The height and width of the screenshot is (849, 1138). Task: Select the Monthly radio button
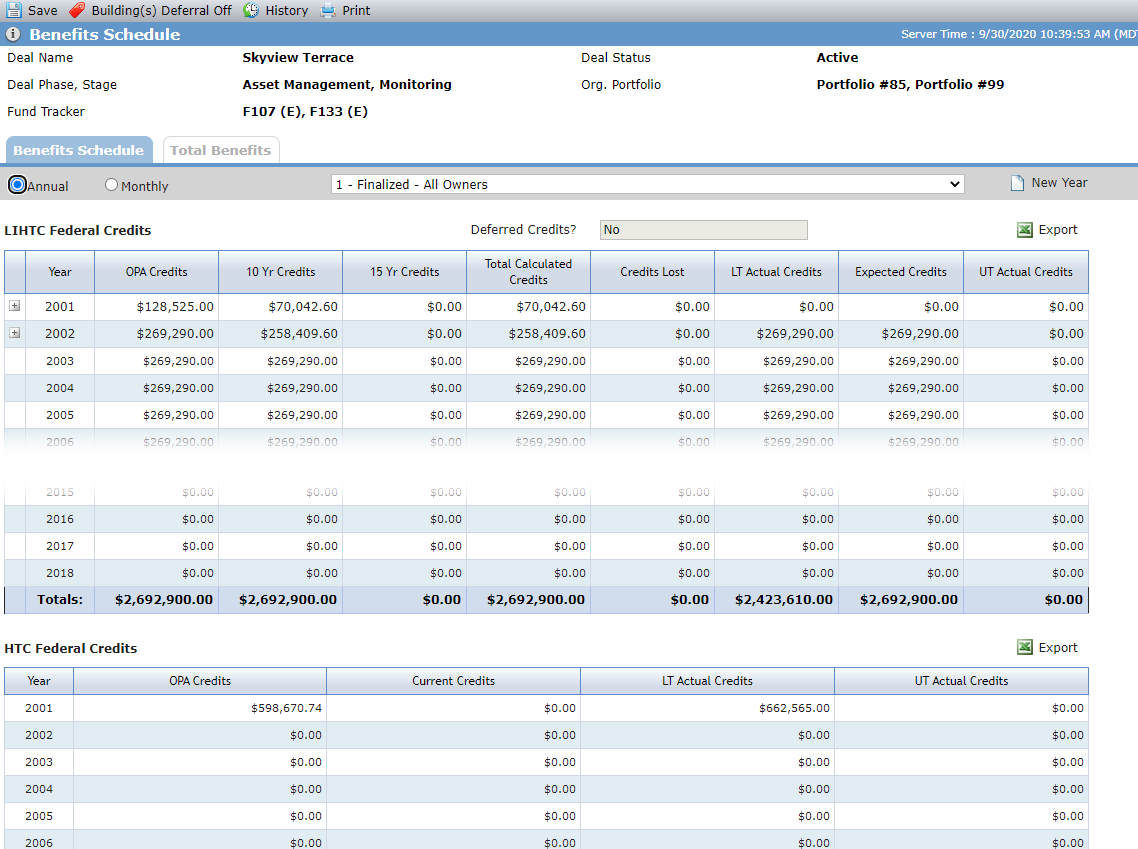(x=111, y=185)
